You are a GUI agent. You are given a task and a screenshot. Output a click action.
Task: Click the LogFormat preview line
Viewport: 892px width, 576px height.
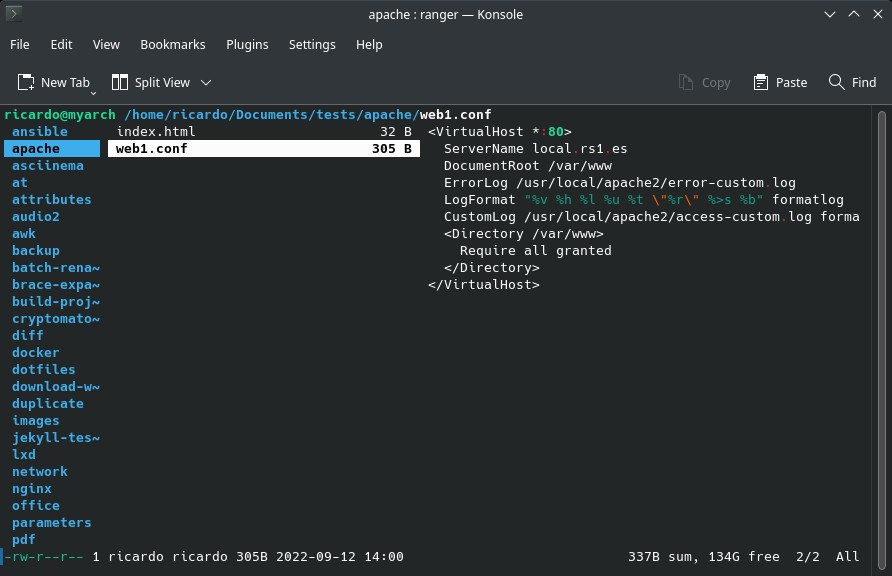(x=644, y=200)
